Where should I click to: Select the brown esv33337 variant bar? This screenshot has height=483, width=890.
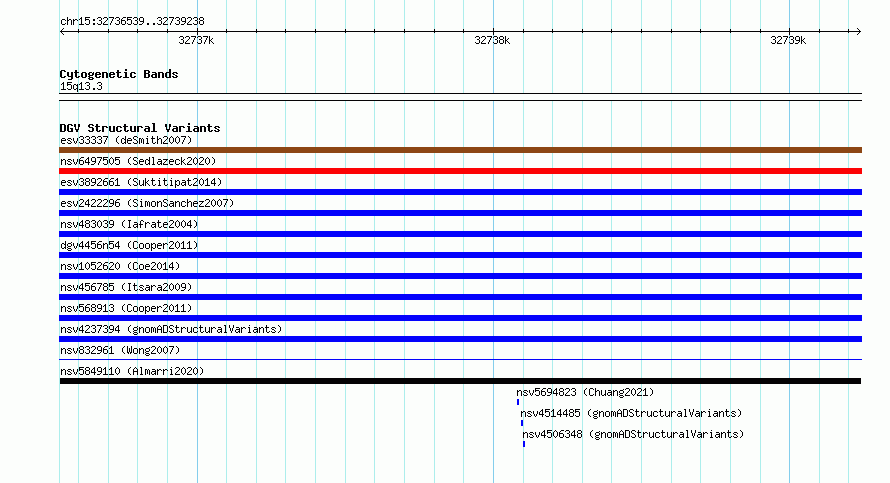click(x=460, y=150)
